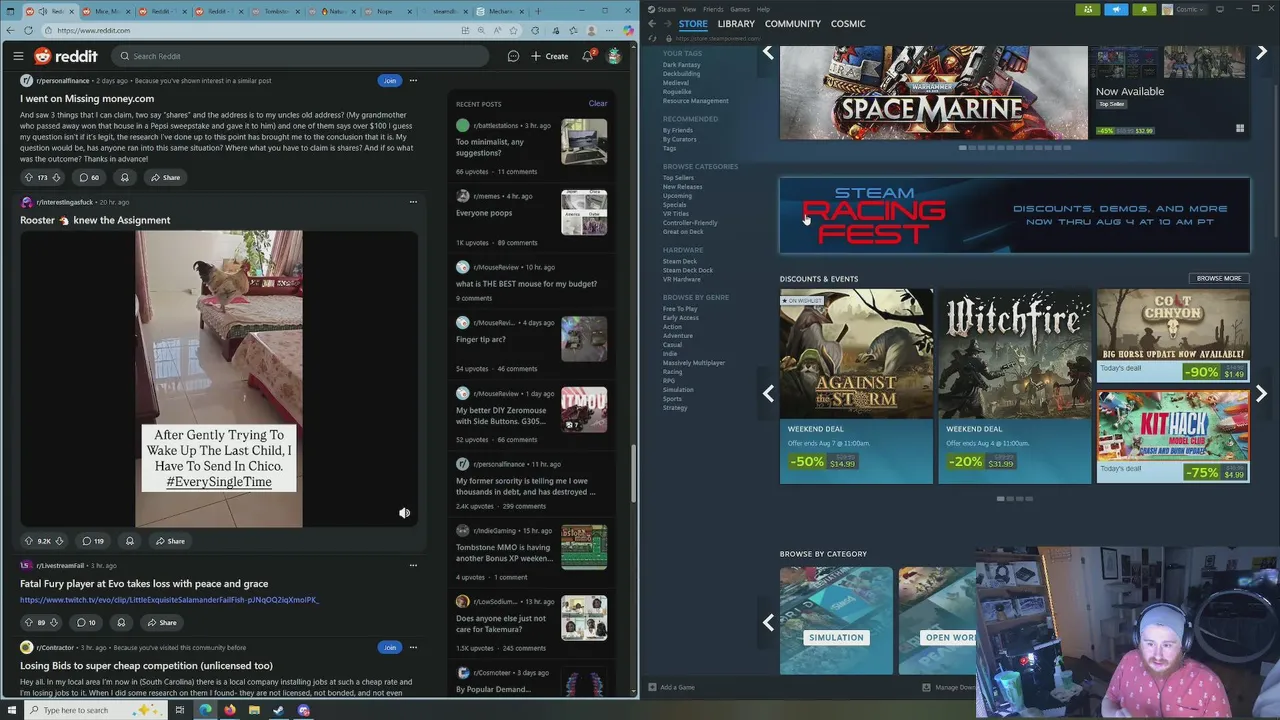Viewport: 1280px width, 720px height.
Task: Click the Reddit logo to go home
Action: (x=66, y=56)
